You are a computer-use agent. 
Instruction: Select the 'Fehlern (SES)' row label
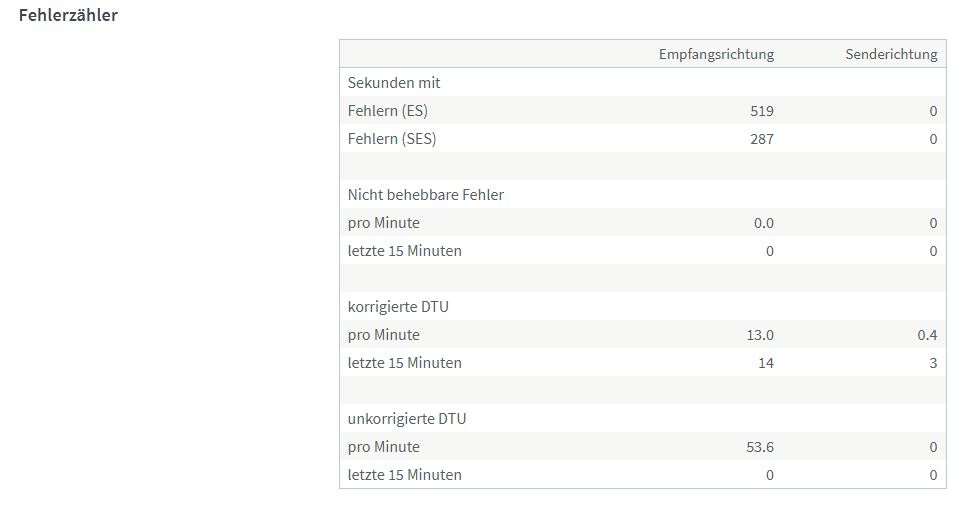tap(392, 139)
